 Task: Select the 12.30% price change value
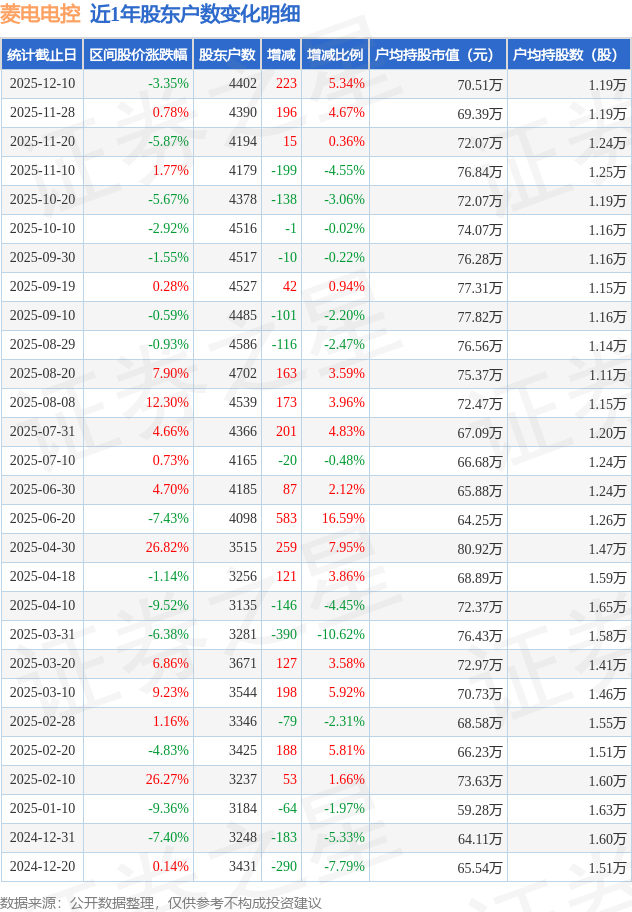point(166,403)
